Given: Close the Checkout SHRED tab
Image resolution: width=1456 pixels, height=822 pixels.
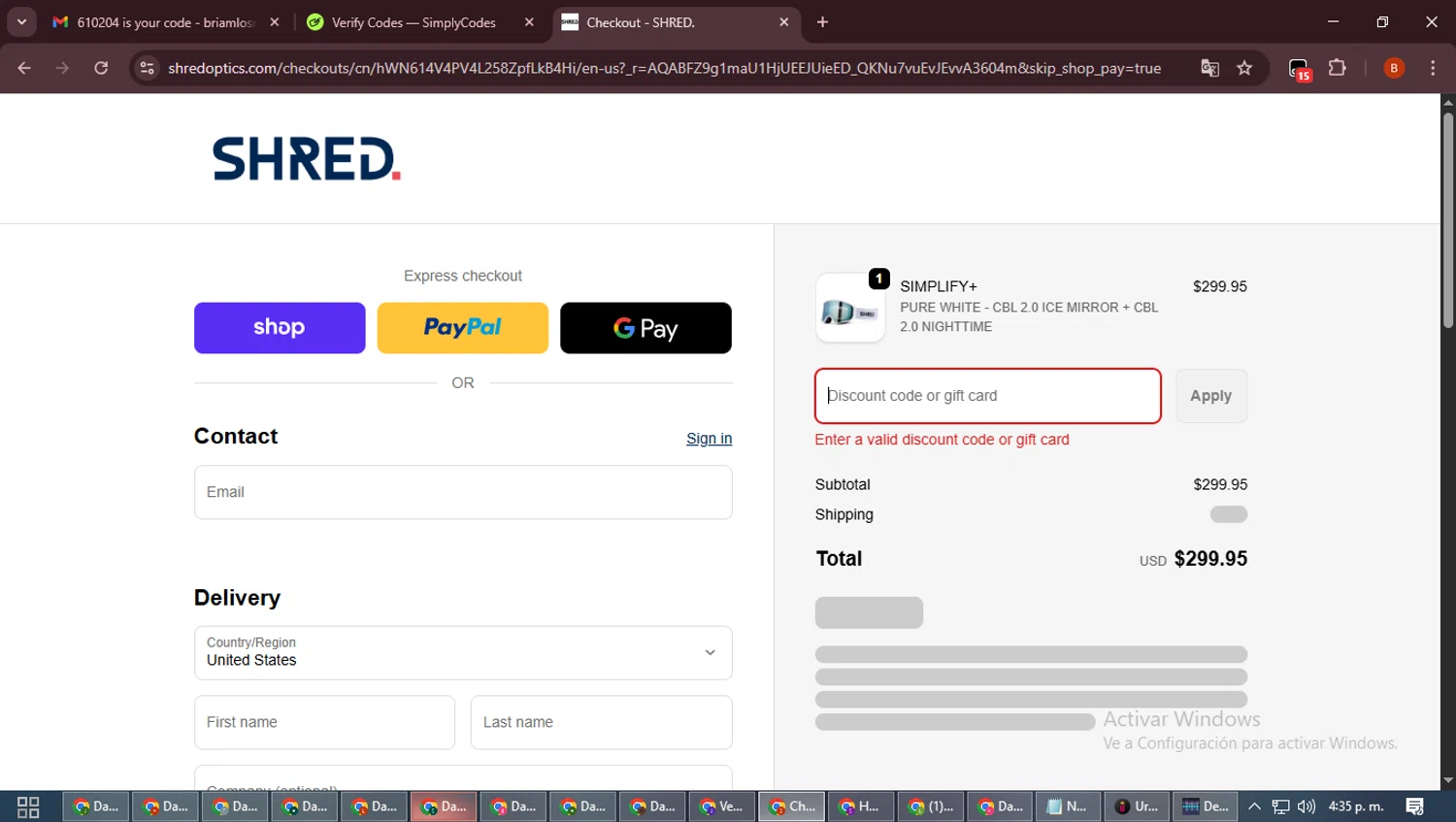Looking at the screenshot, I should click(784, 22).
